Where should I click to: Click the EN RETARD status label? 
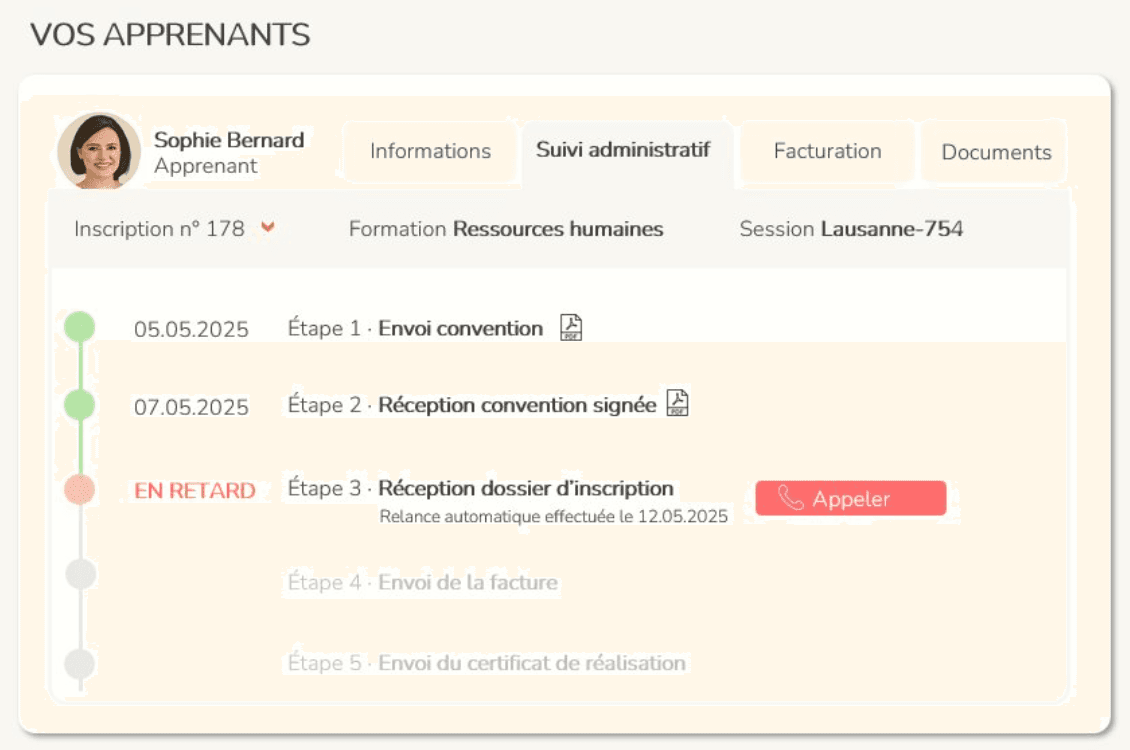195,491
